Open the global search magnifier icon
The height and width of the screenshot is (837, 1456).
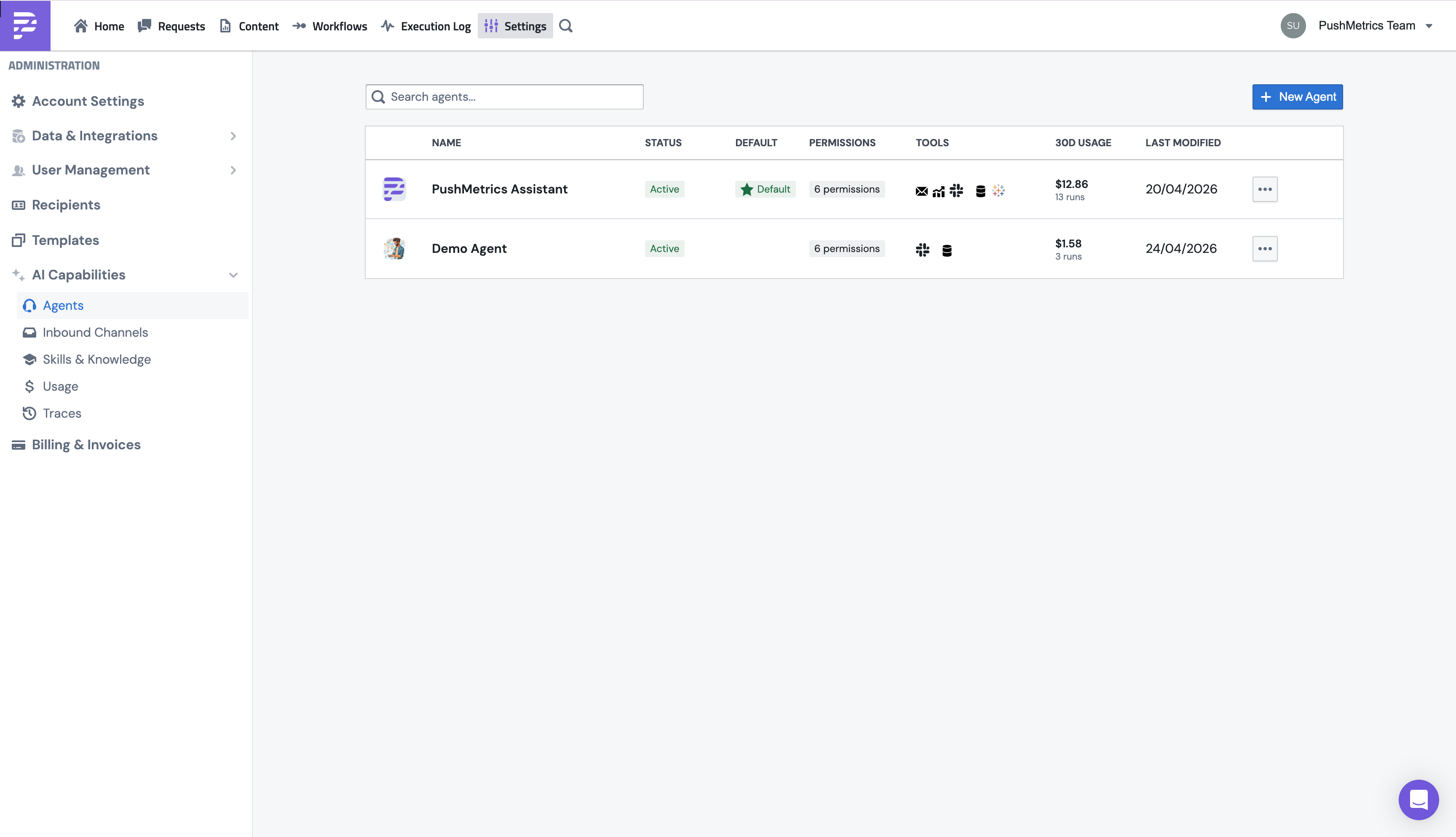point(566,26)
